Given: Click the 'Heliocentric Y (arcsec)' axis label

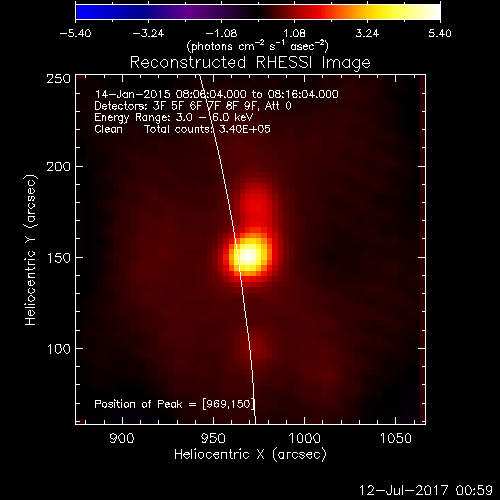Looking at the screenshot, I should pos(30,250).
